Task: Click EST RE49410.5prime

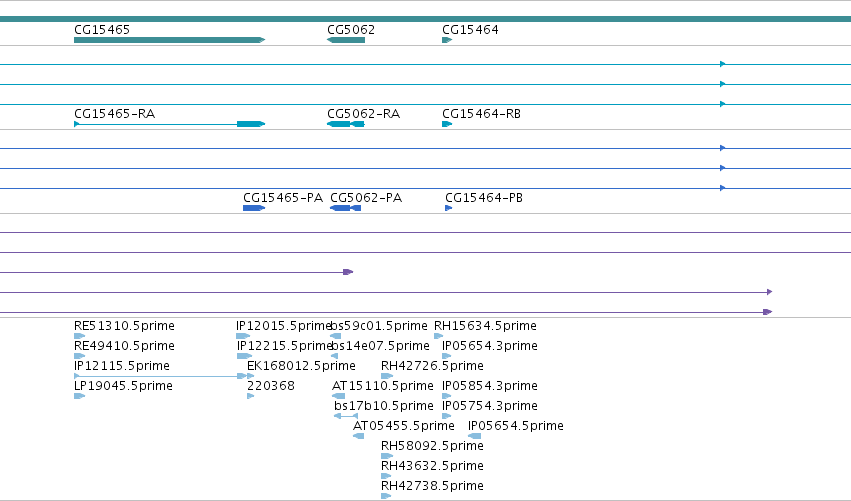Action: (x=124, y=346)
